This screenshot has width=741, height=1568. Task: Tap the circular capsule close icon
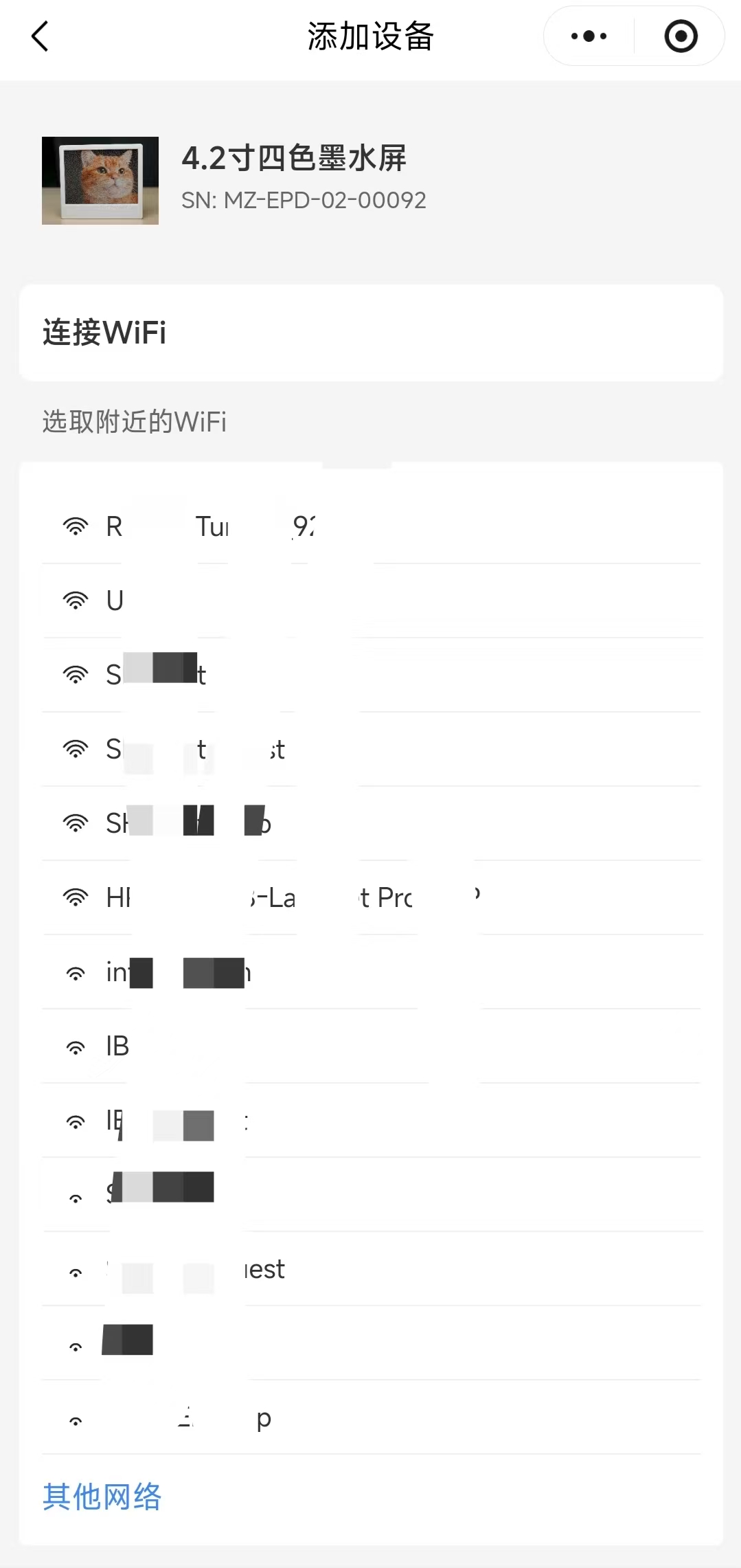pyautogui.click(x=679, y=36)
